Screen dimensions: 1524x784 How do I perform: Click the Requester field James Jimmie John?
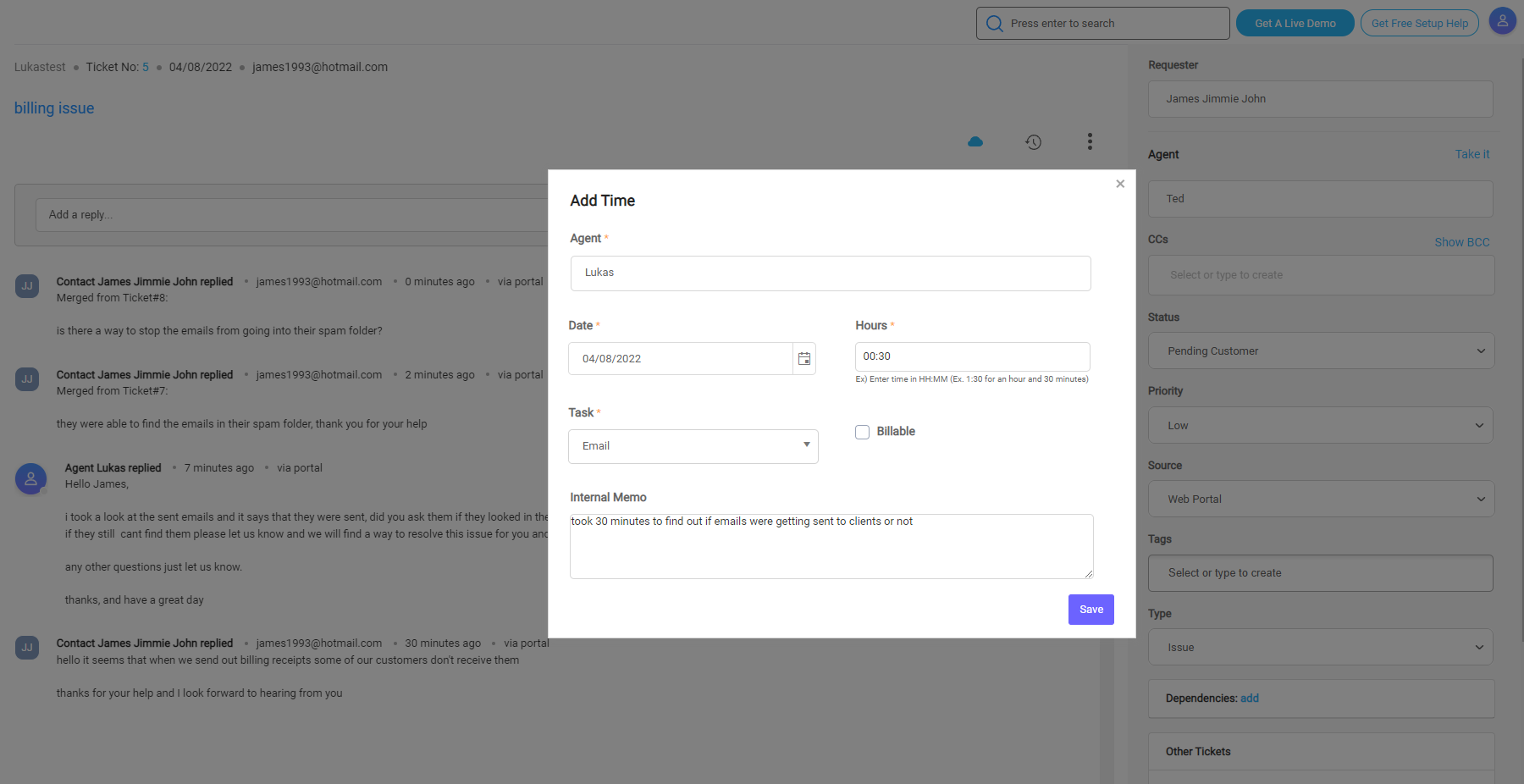point(1321,99)
